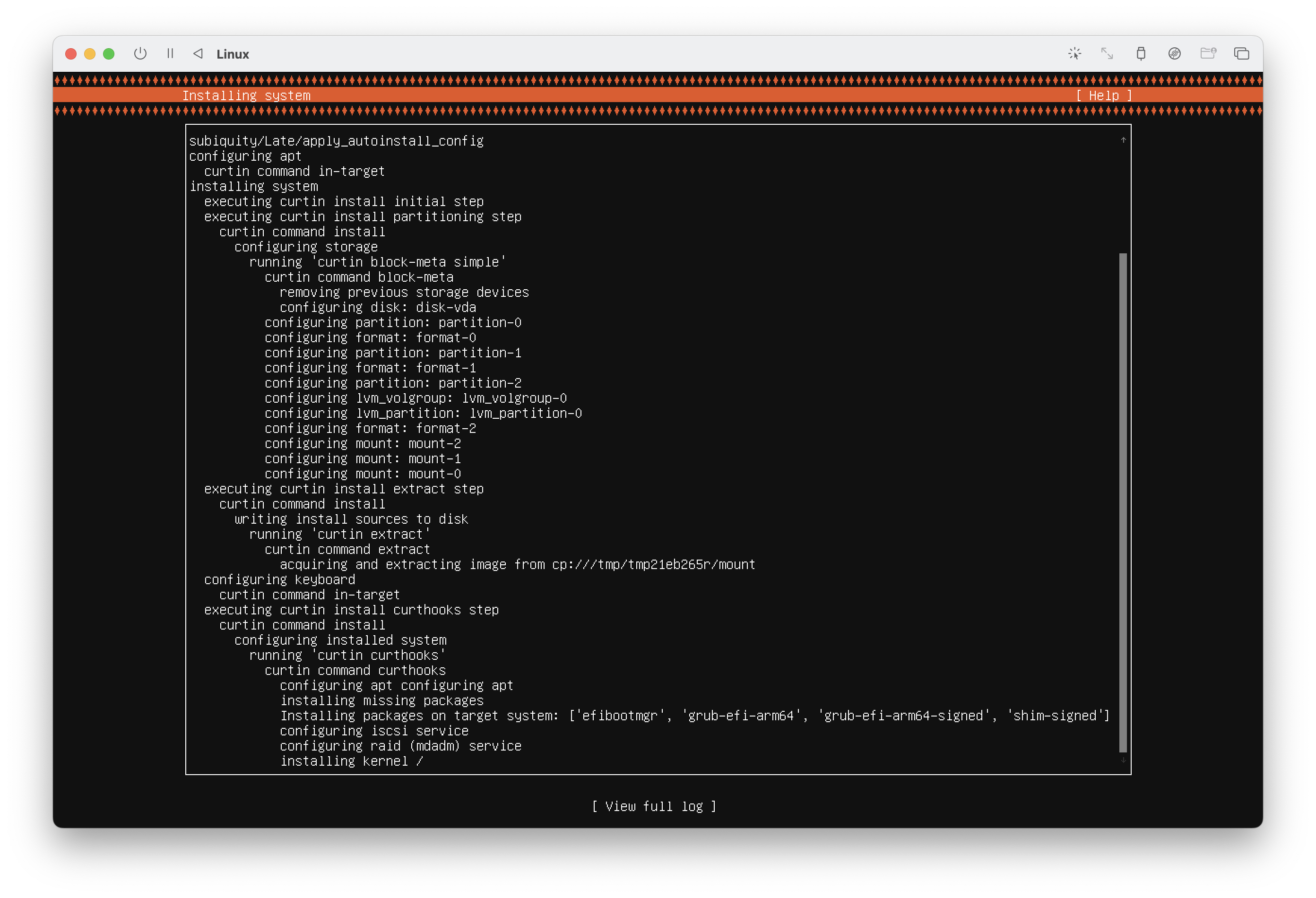This screenshot has height=898, width=1316.
Task: Click 'configuring iscsi service' line
Action: (x=374, y=732)
